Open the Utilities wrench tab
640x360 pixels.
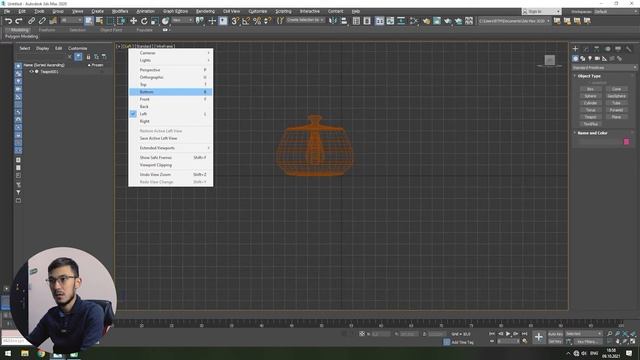tap(629, 49)
